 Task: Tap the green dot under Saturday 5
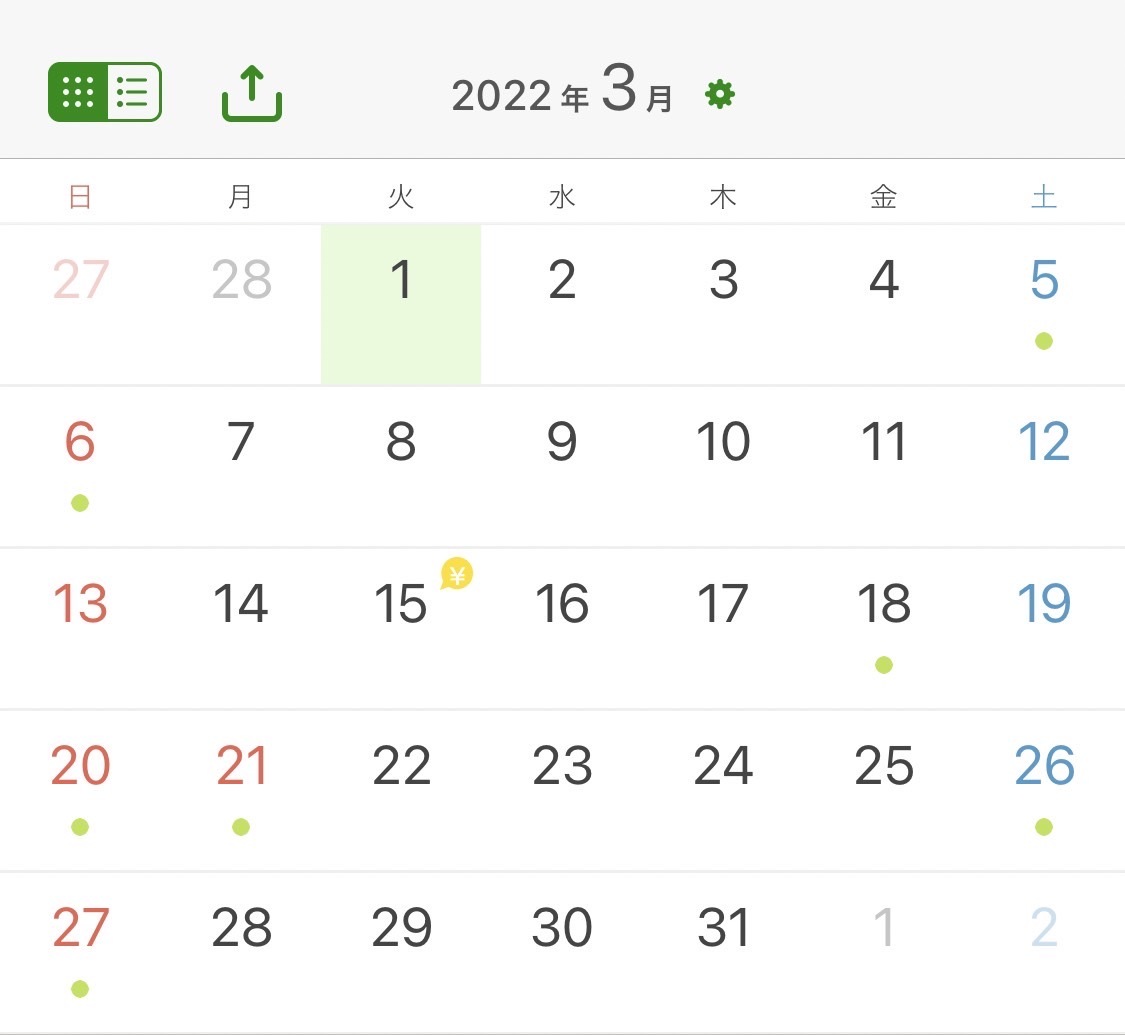1044,341
